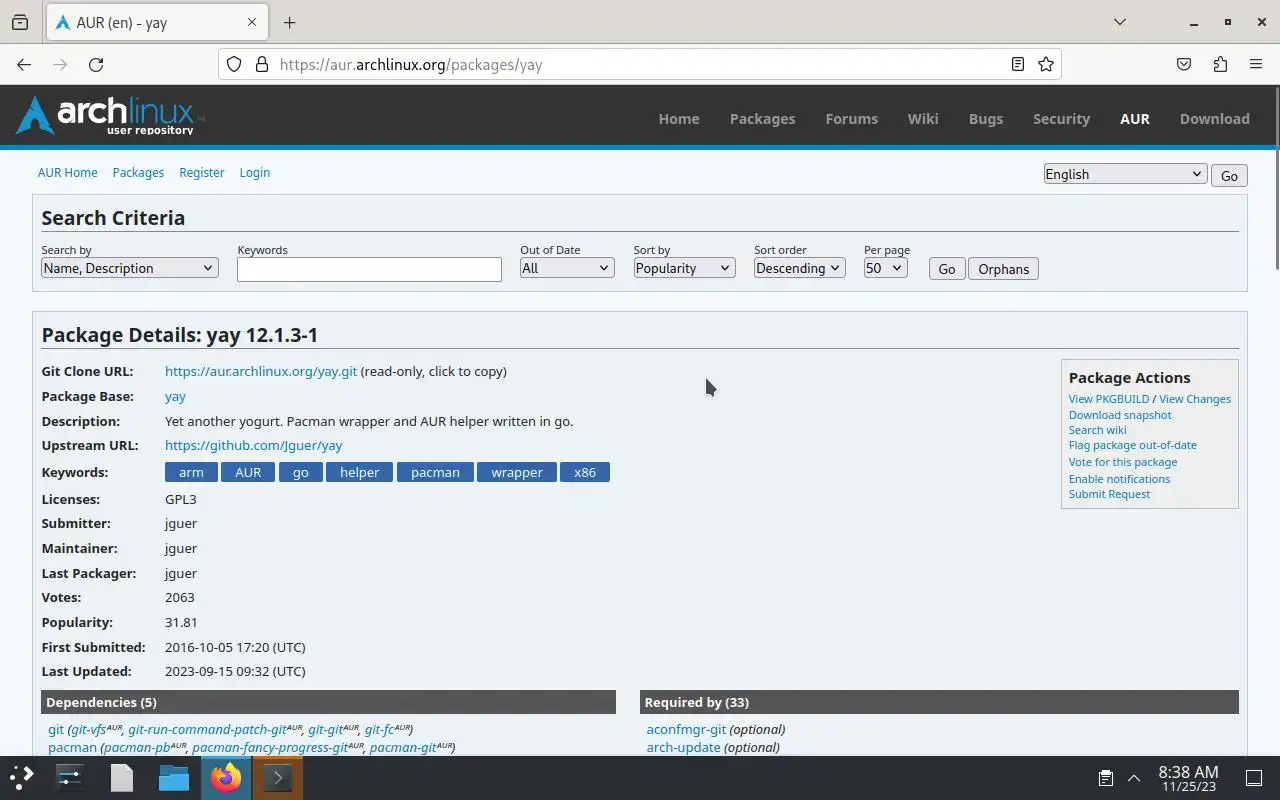Click the Keywords search field

pyautogui.click(x=369, y=269)
